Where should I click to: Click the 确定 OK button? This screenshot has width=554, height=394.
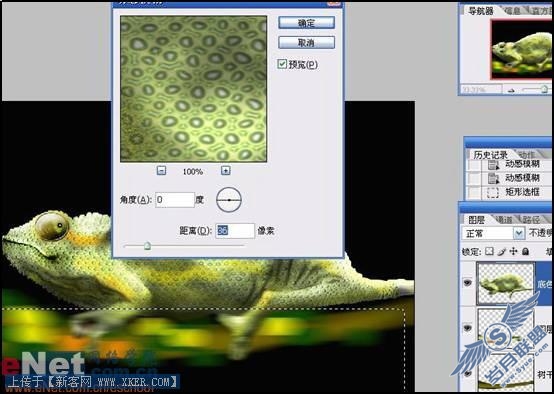tap(306, 23)
